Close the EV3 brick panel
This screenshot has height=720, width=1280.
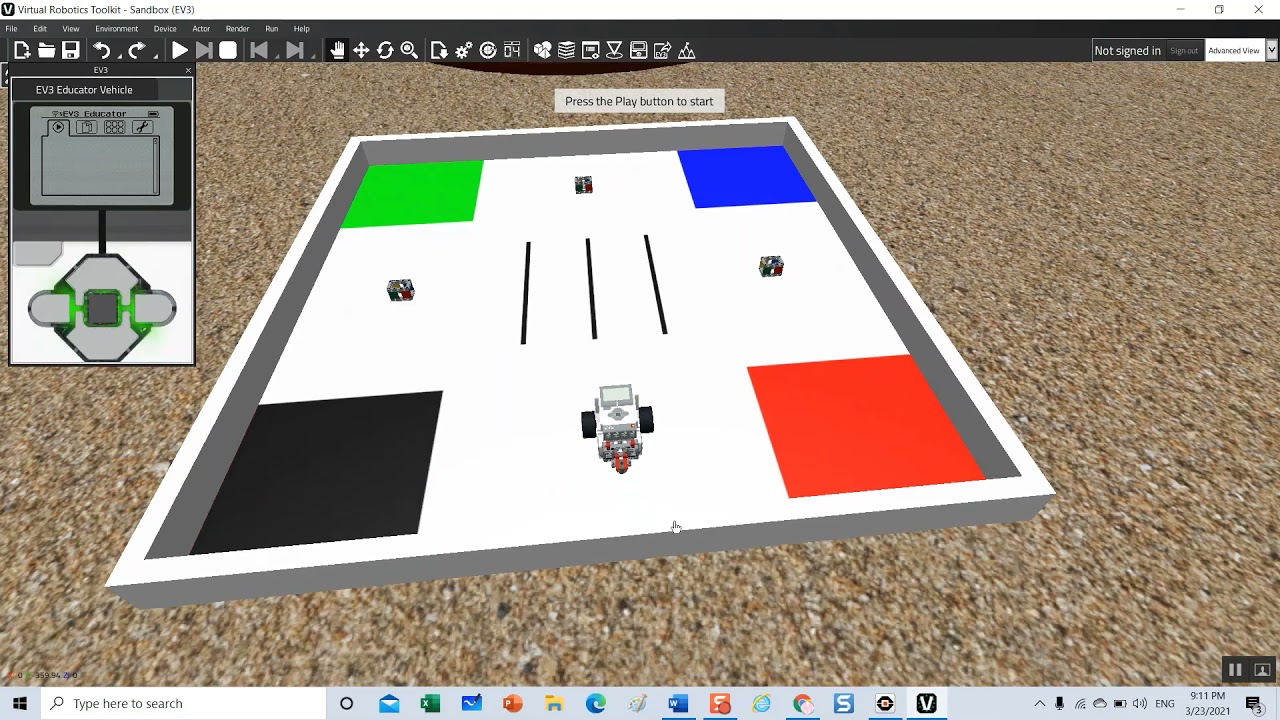pos(188,70)
